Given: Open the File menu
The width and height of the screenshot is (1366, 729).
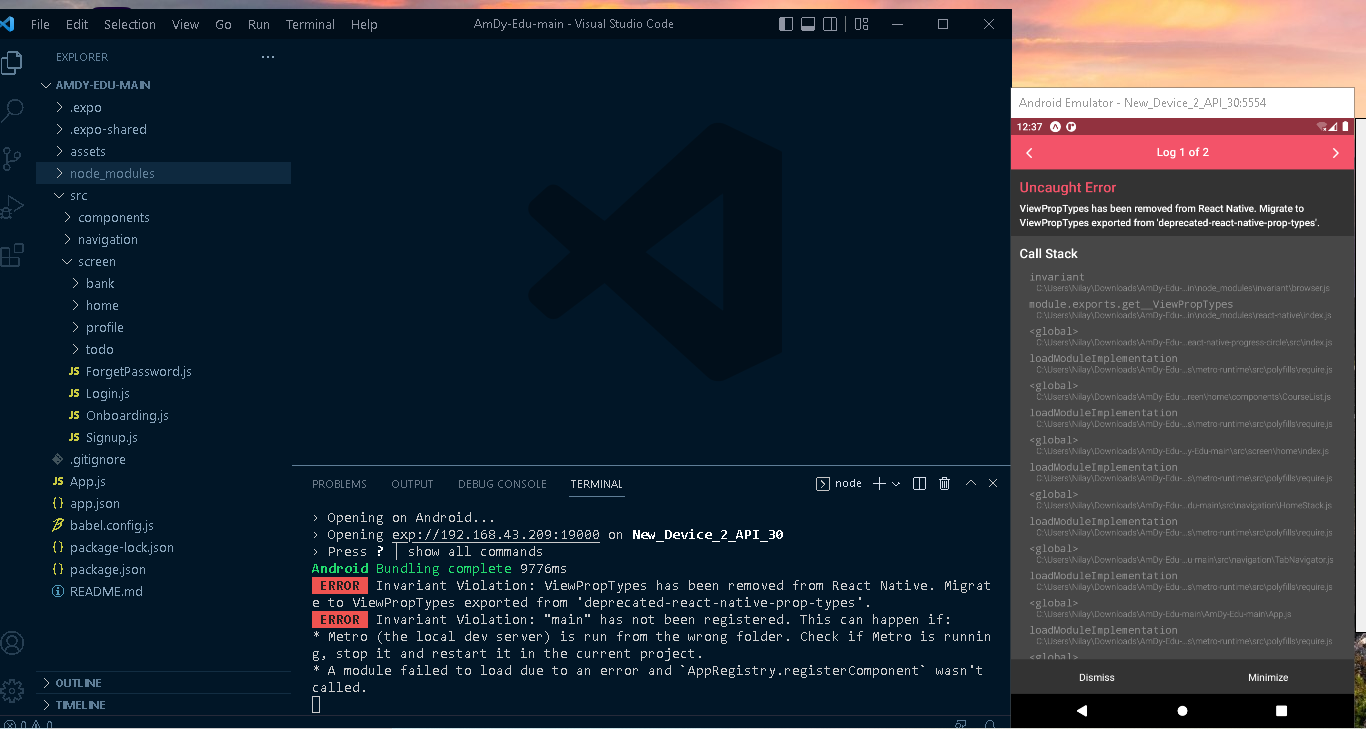Looking at the screenshot, I should click(40, 24).
